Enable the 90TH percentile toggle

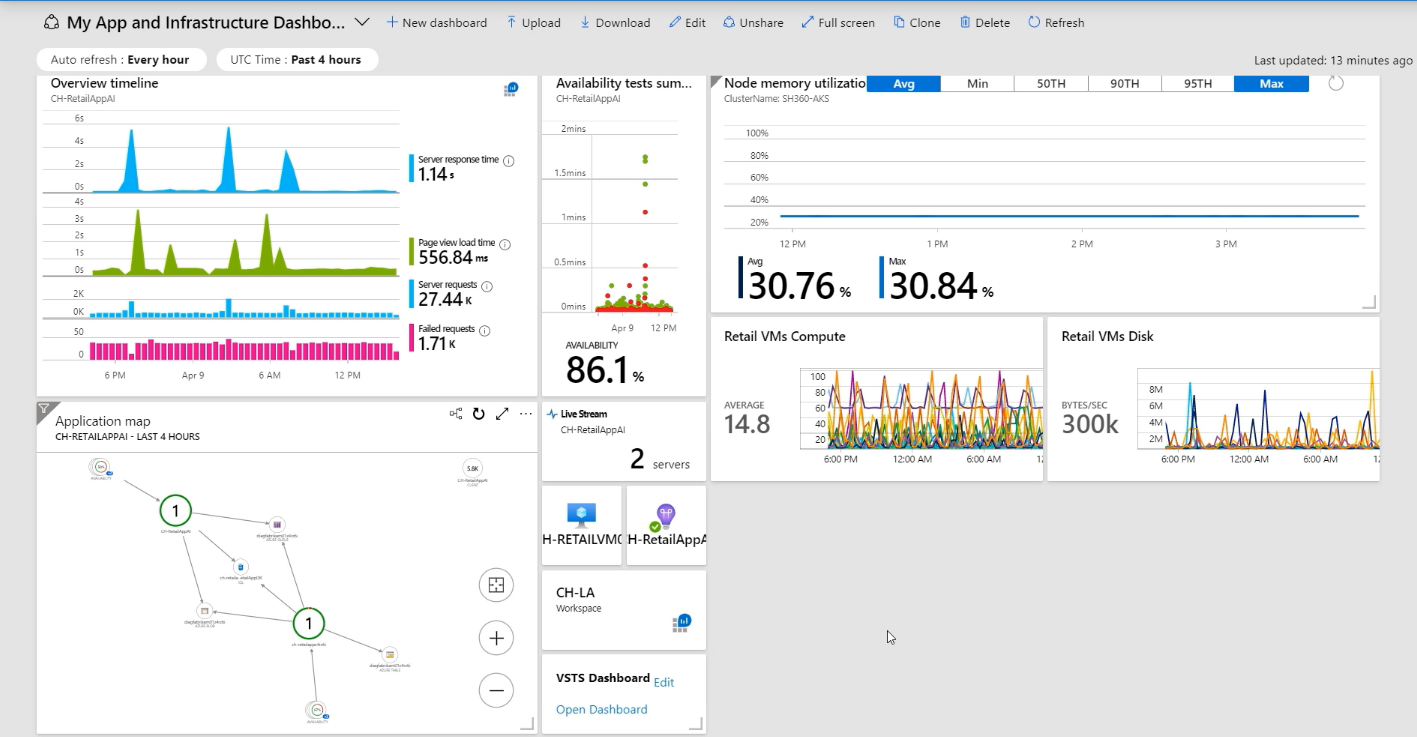pos(1124,84)
